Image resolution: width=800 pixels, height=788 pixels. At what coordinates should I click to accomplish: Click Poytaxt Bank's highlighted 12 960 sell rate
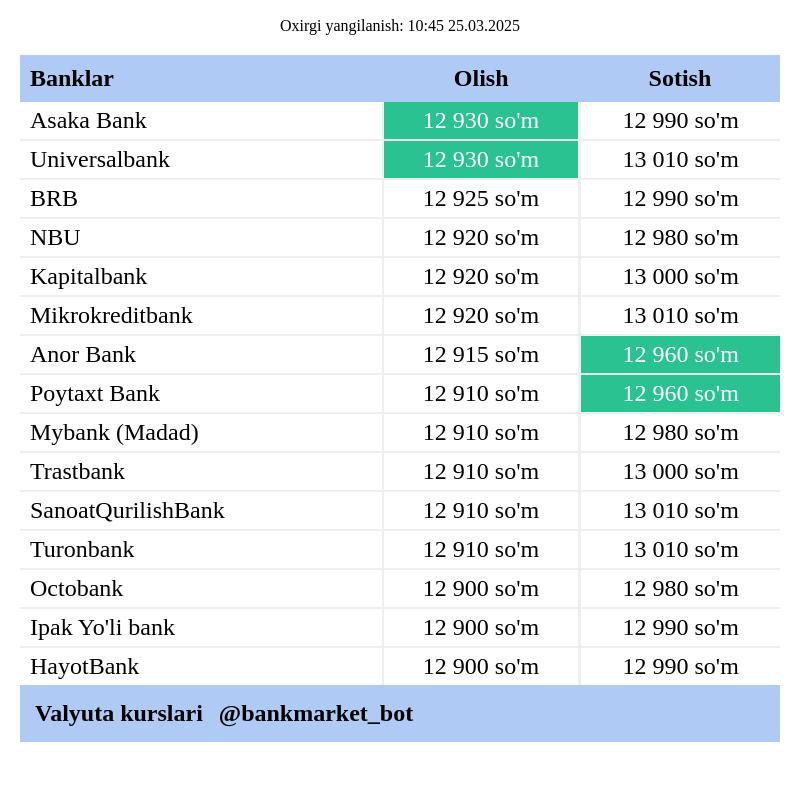680,393
